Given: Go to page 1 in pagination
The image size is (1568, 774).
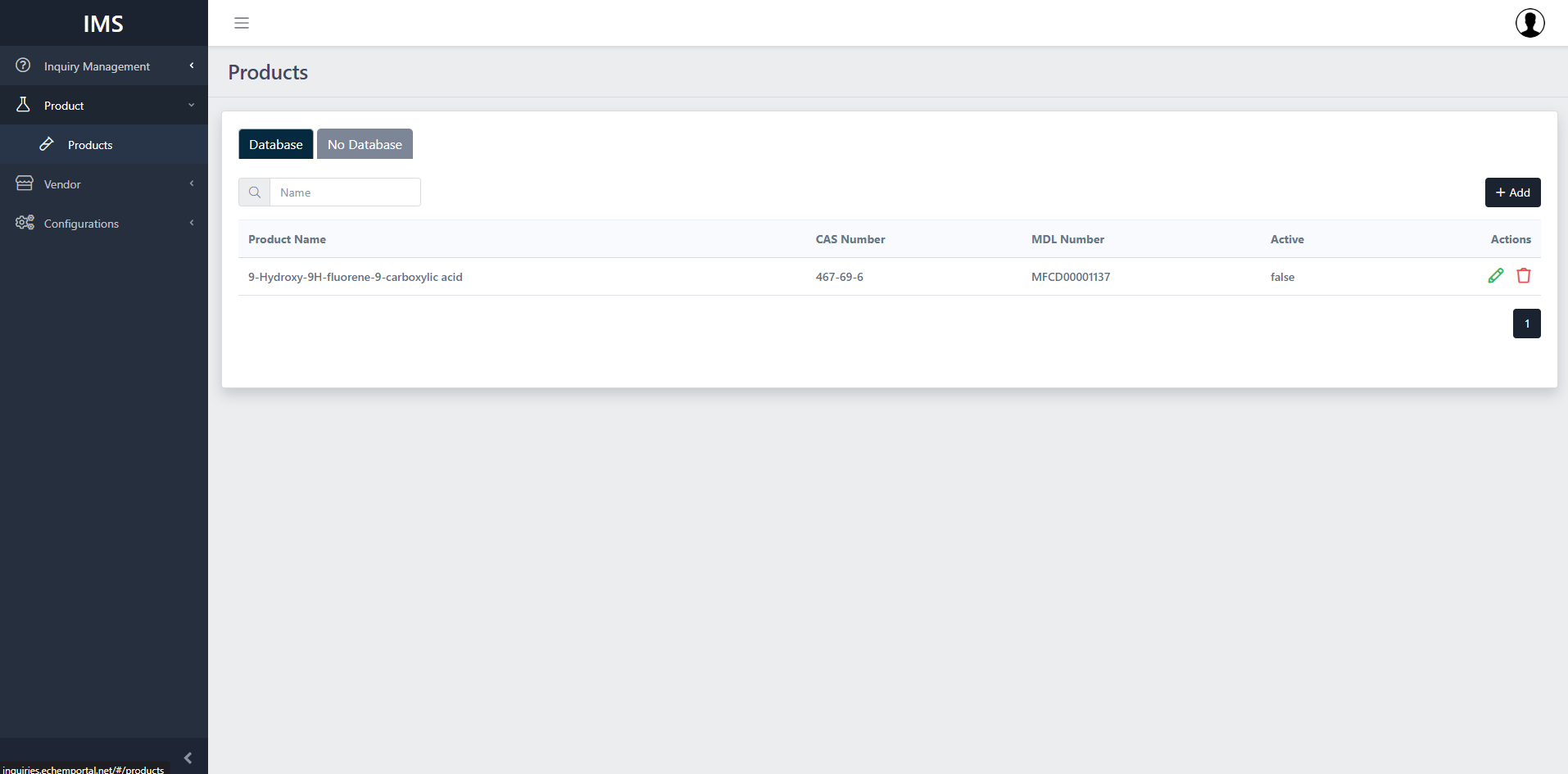Looking at the screenshot, I should point(1526,324).
